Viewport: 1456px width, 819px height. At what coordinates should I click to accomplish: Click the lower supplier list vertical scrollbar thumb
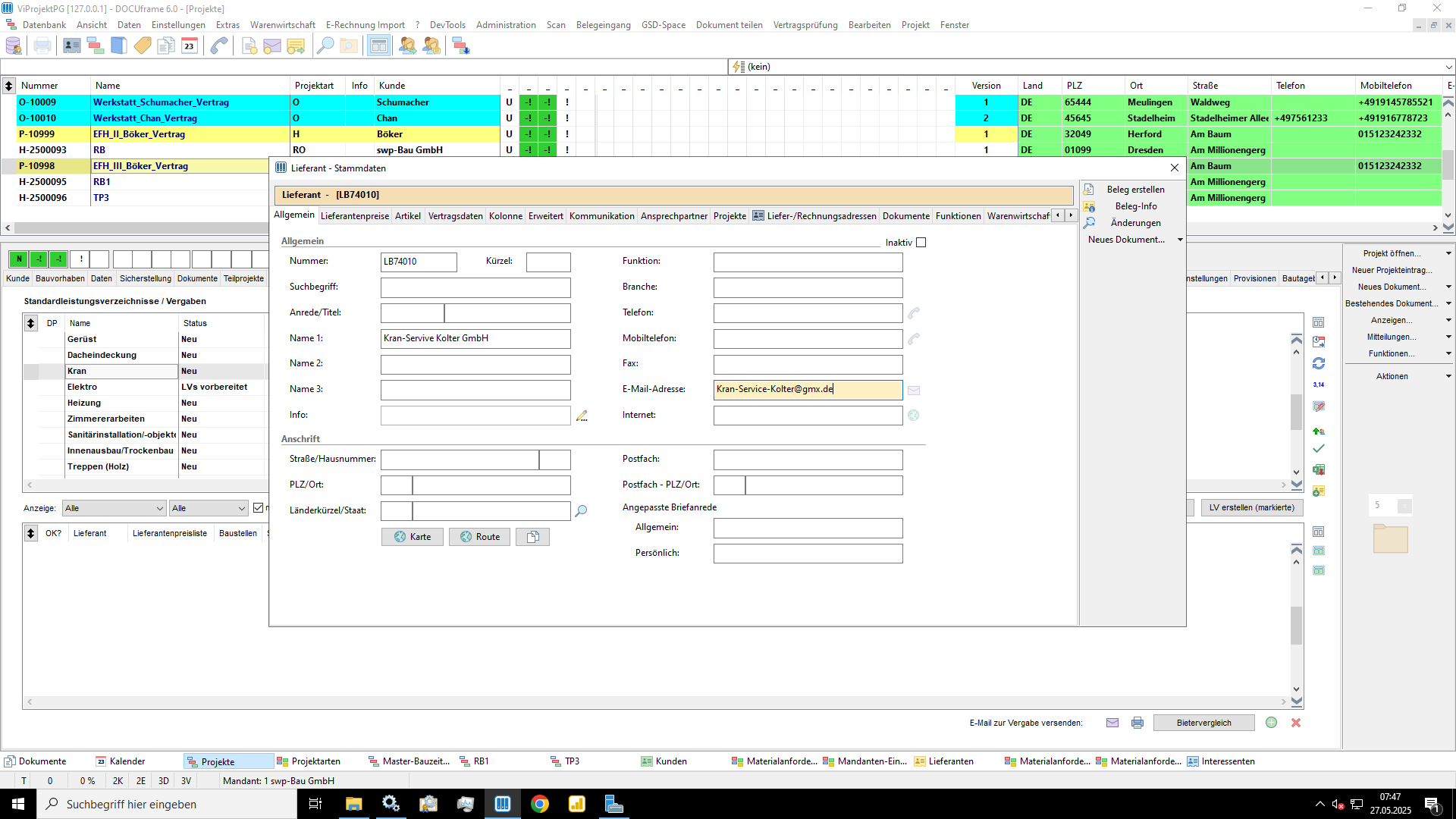pos(1296,626)
